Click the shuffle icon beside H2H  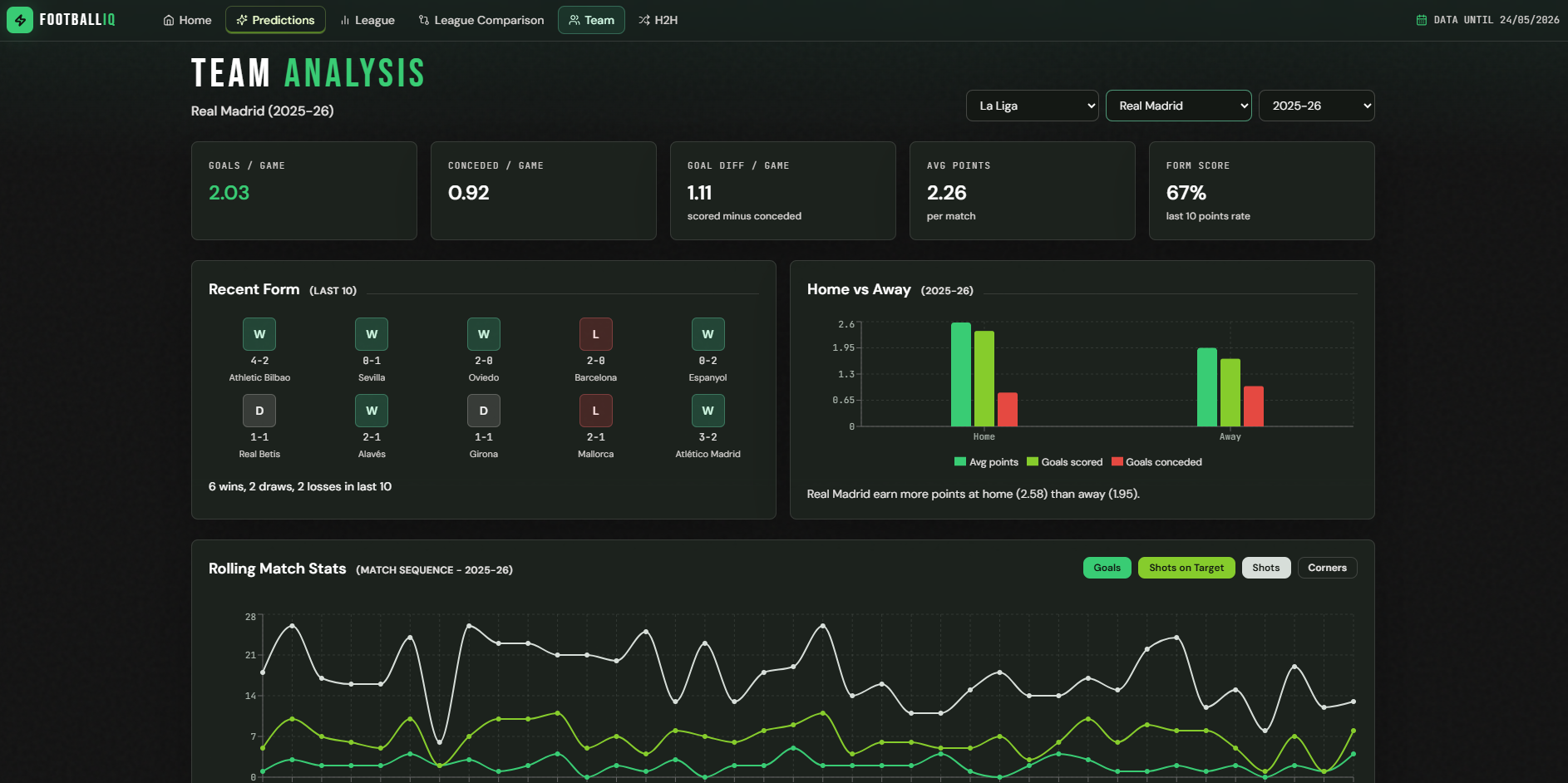(644, 20)
